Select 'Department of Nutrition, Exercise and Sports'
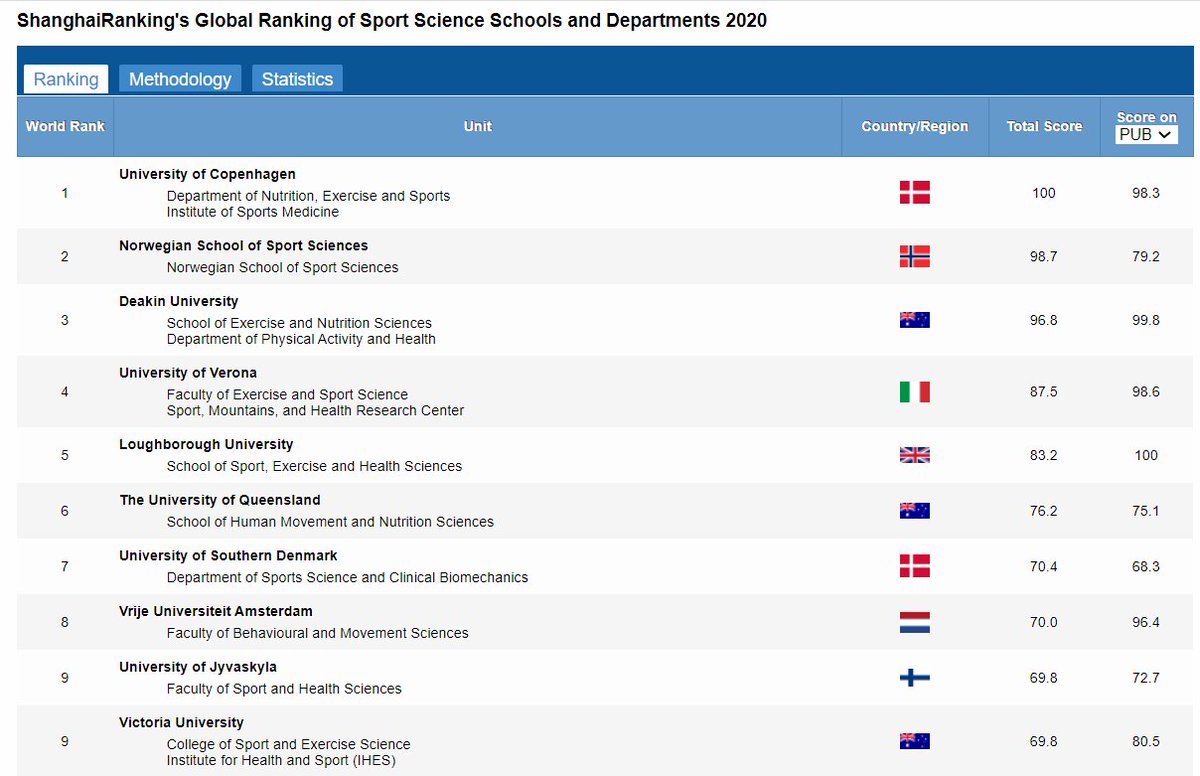The image size is (1200, 776). (x=308, y=196)
